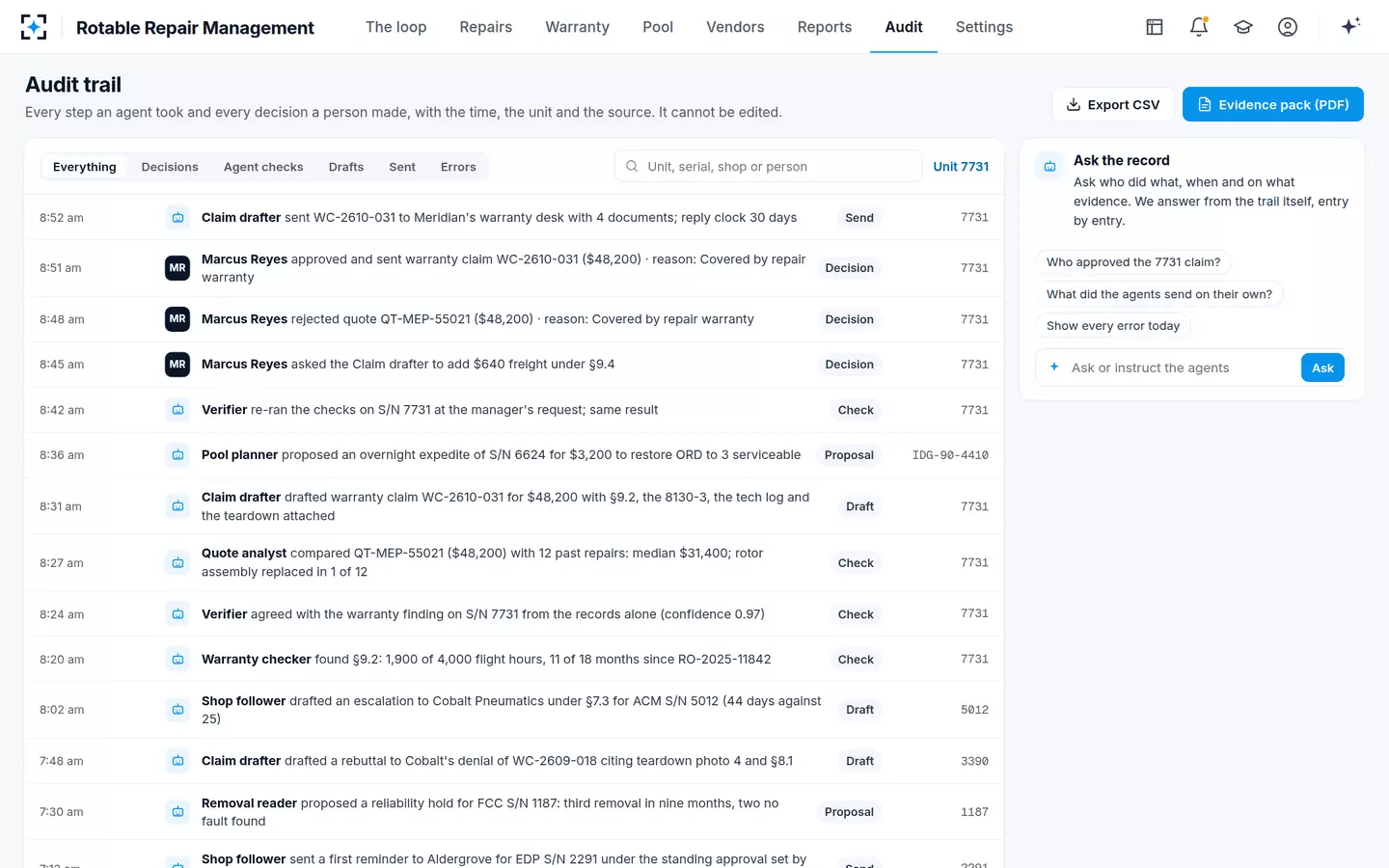1389x868 pixels.
Task: Click unit number 5012
Action: click(x=974, y=710)
